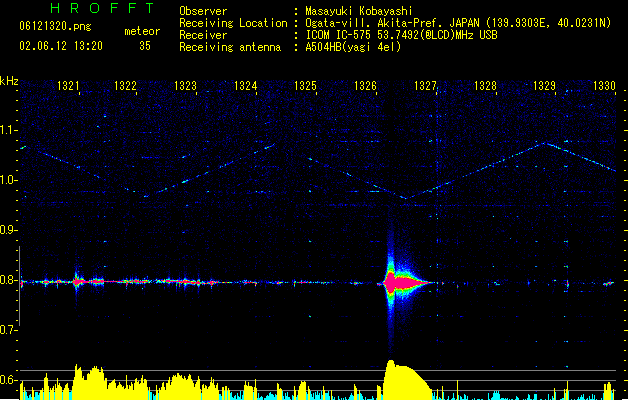Select the file name 06121320.png
This screenshot has height=400, width=629.
[55, 26]
